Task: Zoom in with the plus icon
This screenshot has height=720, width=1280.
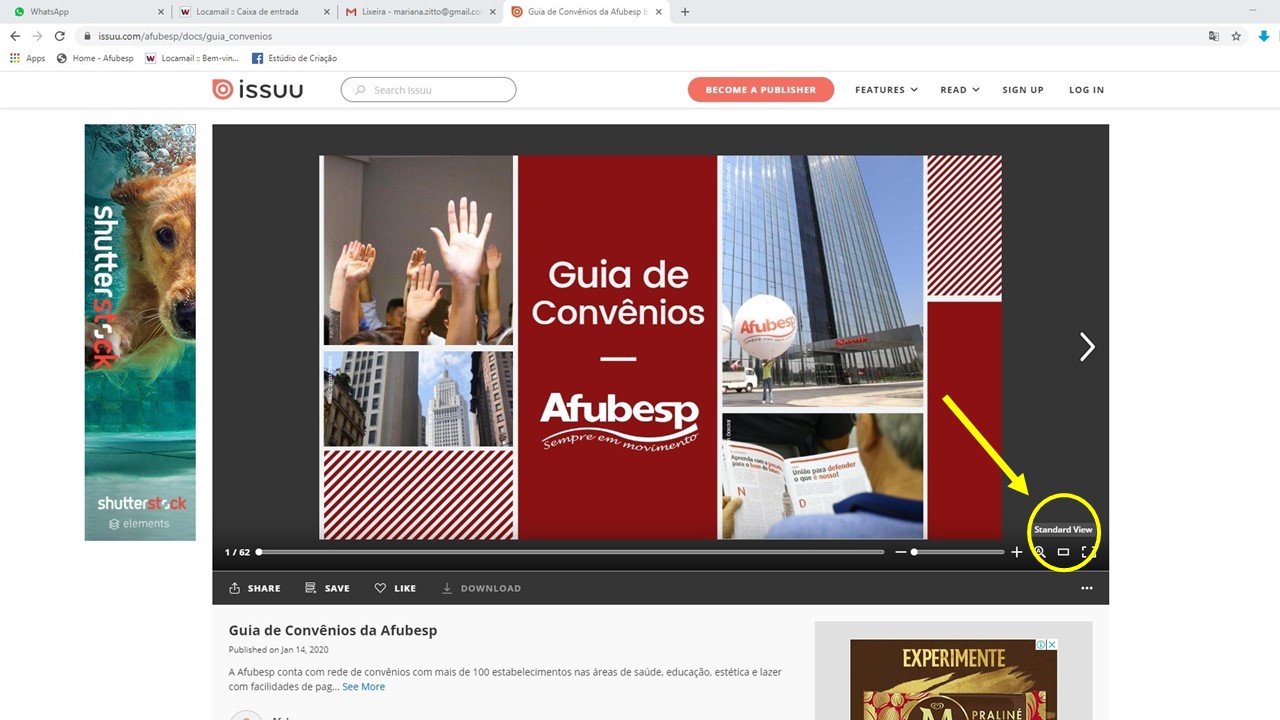Action: [x=1017, y=552]
